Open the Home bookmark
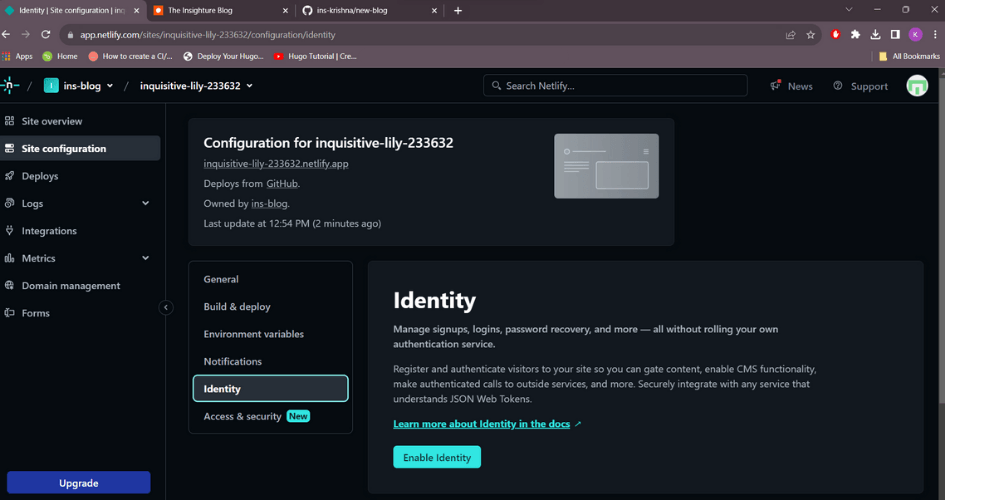The image size is (1000, 500). click(x=60, y=56)
